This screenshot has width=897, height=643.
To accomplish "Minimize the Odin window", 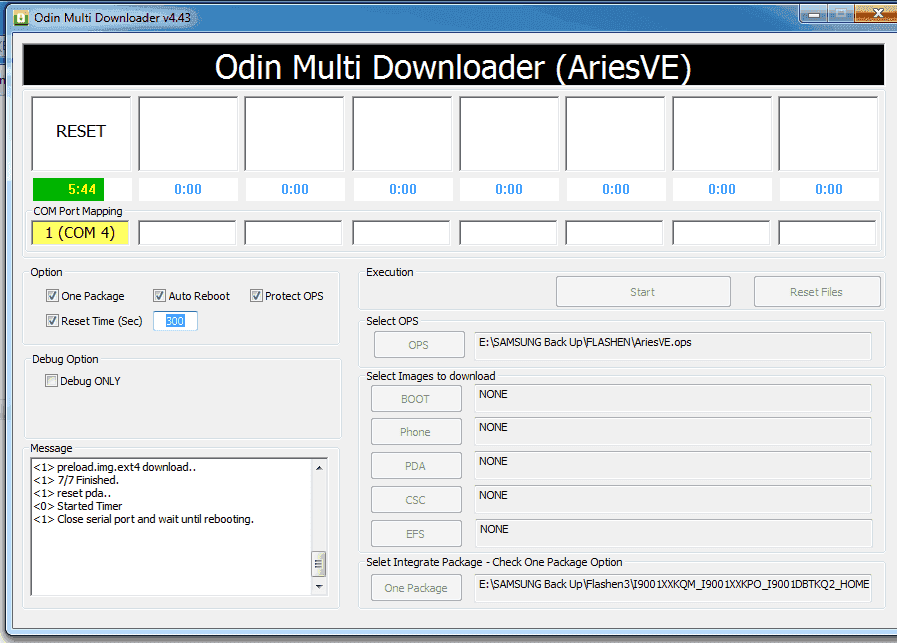I will click(813, 14).
